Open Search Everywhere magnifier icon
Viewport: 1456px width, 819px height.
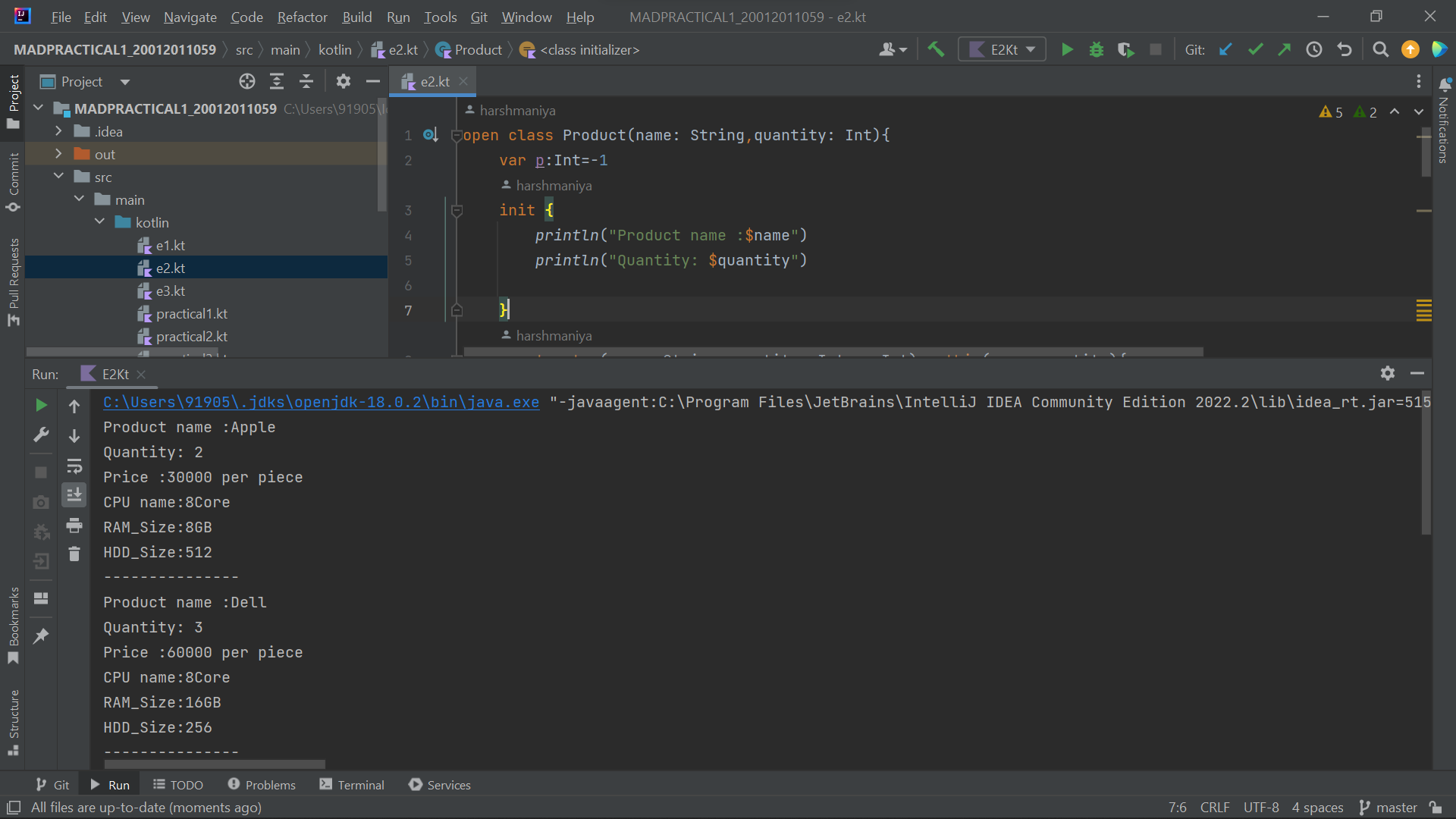click(x=1381, y=49)
